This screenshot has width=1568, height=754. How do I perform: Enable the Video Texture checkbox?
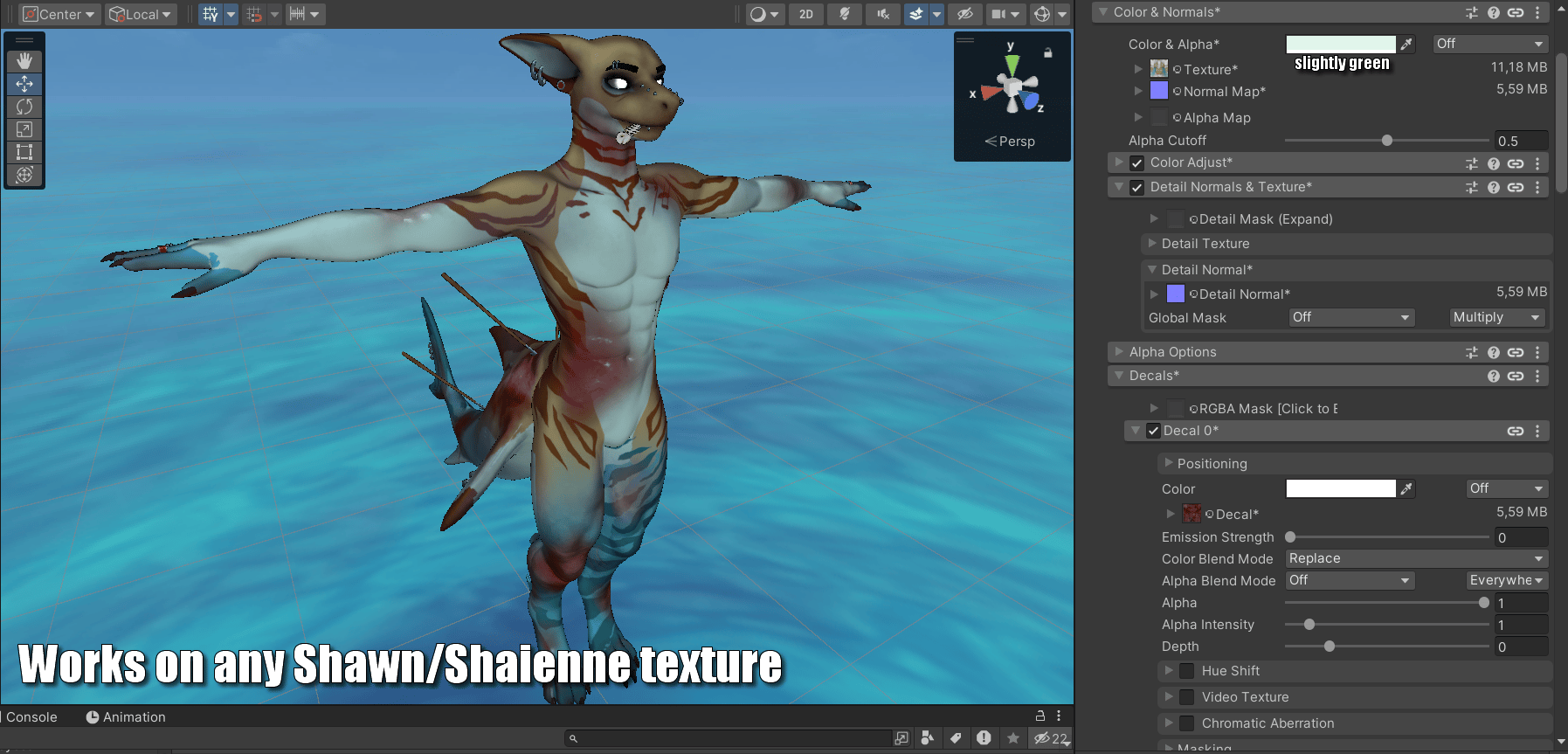pos(1186,697)
